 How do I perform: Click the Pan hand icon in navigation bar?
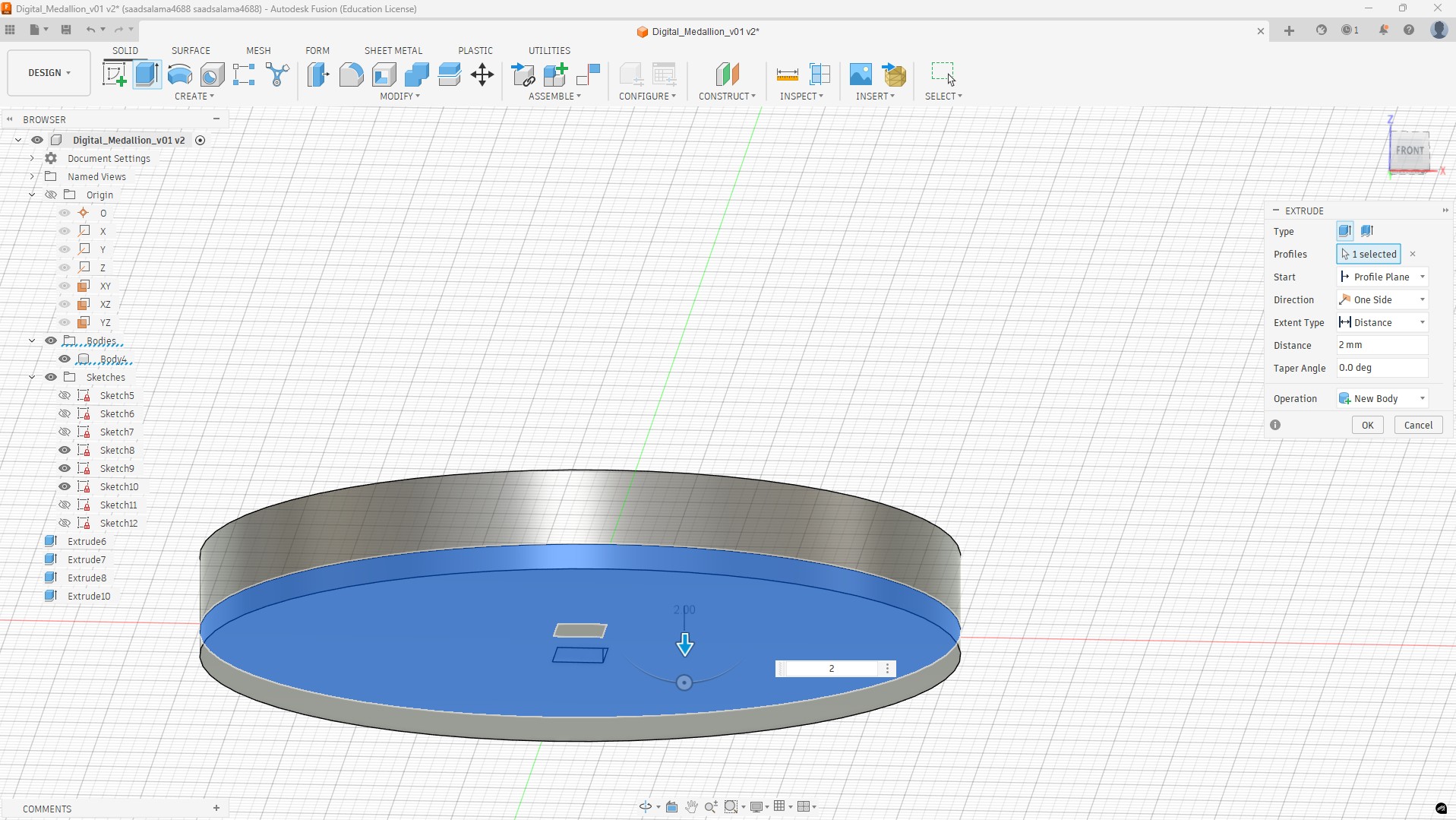click(691, 806)
